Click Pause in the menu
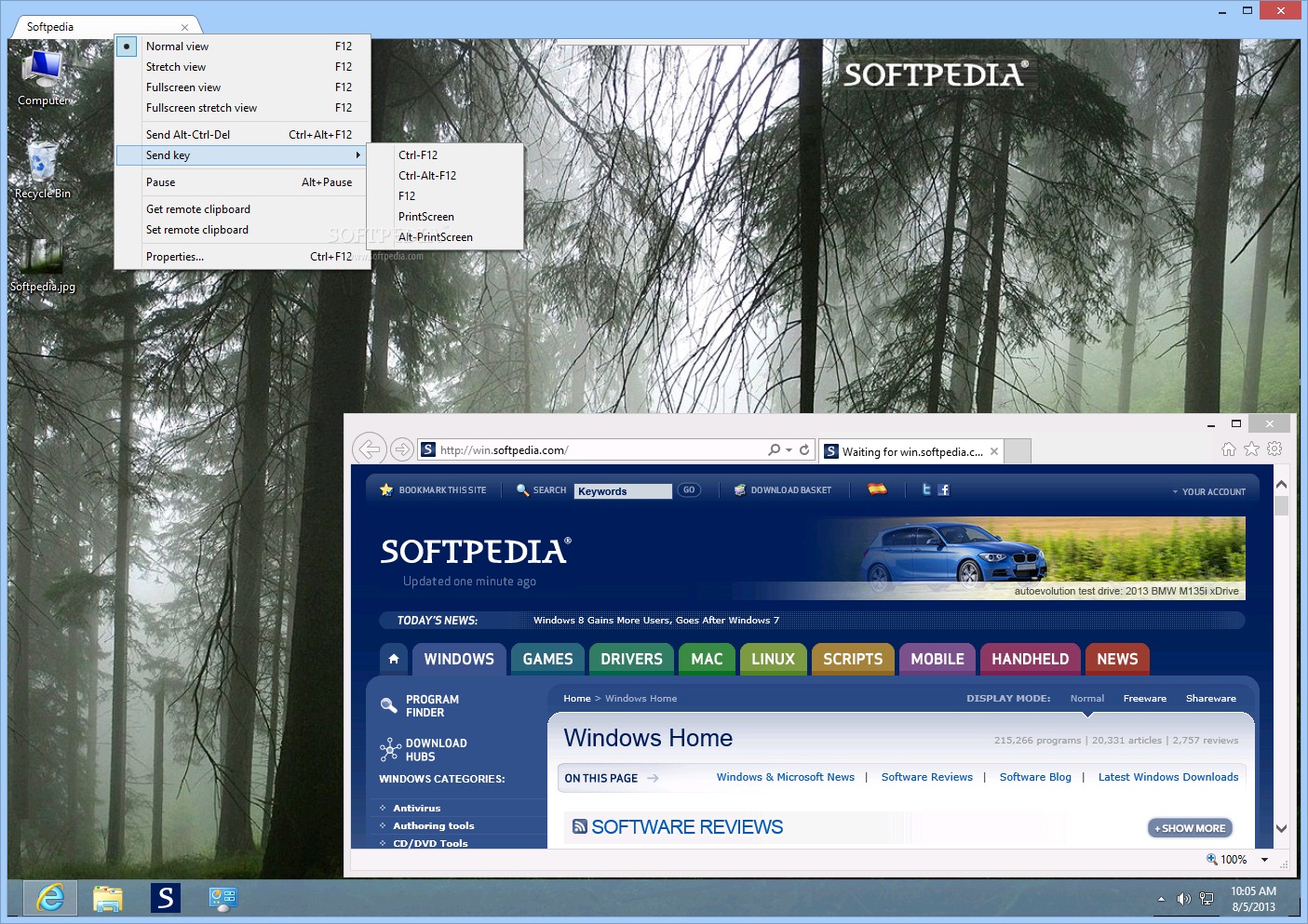This screenshot has width=1308, height=924. point(243,182)
